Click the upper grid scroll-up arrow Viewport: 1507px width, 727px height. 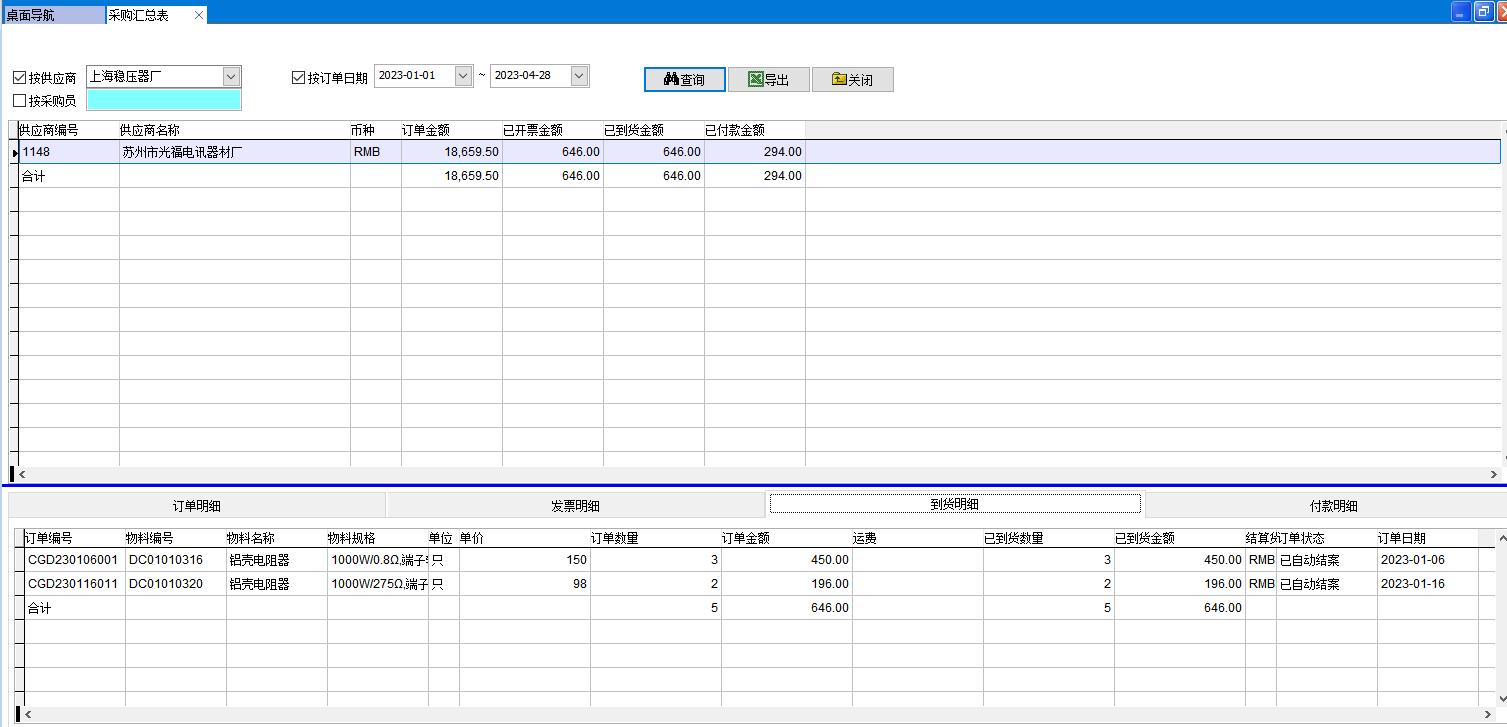click(x=1501, y=131)
